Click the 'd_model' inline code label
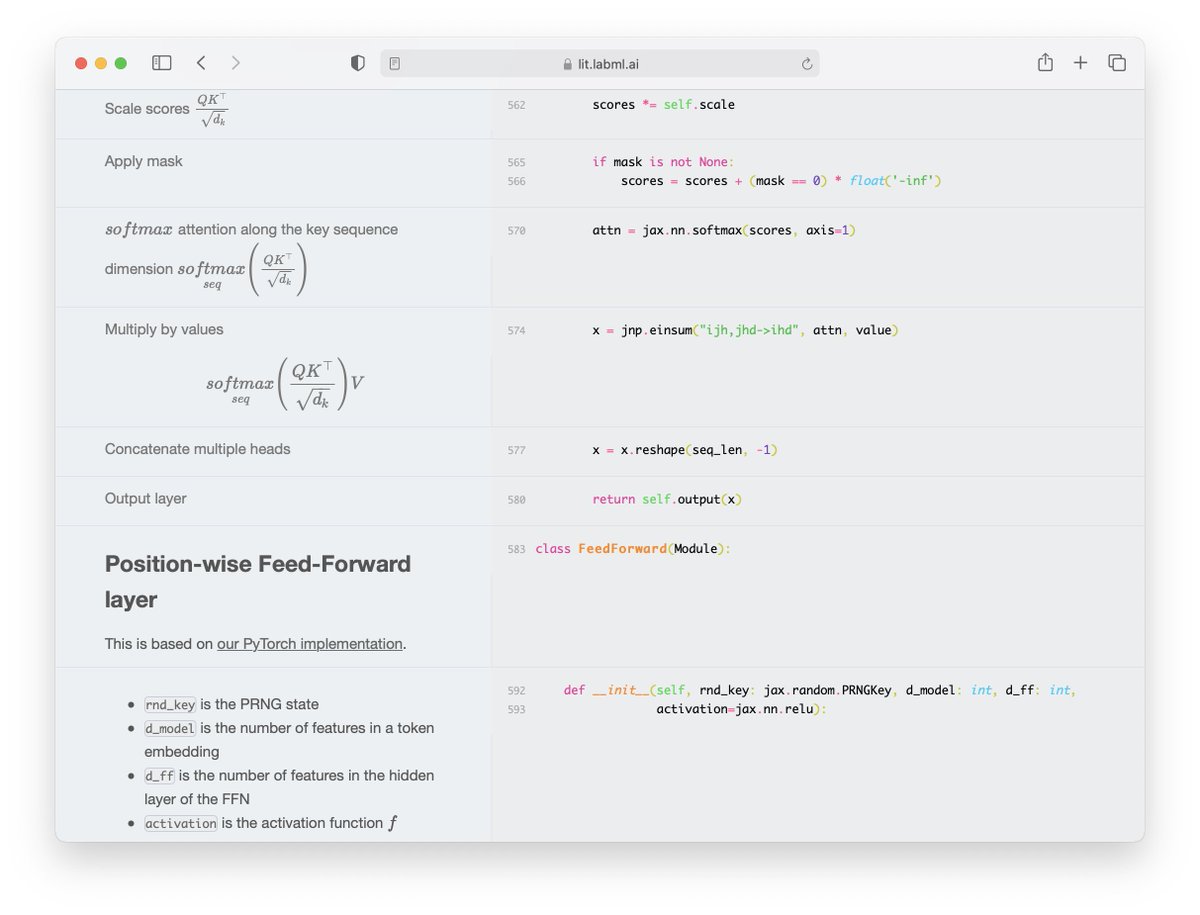Image resolution: width=1200 pixels, height=915 pixels. click(x=170, y=728)
